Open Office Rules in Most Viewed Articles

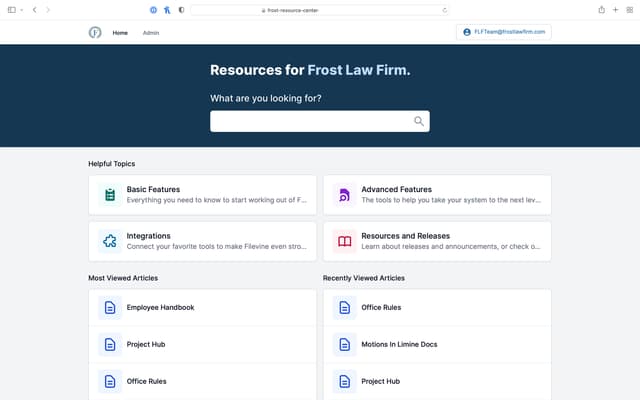[202, 381]
